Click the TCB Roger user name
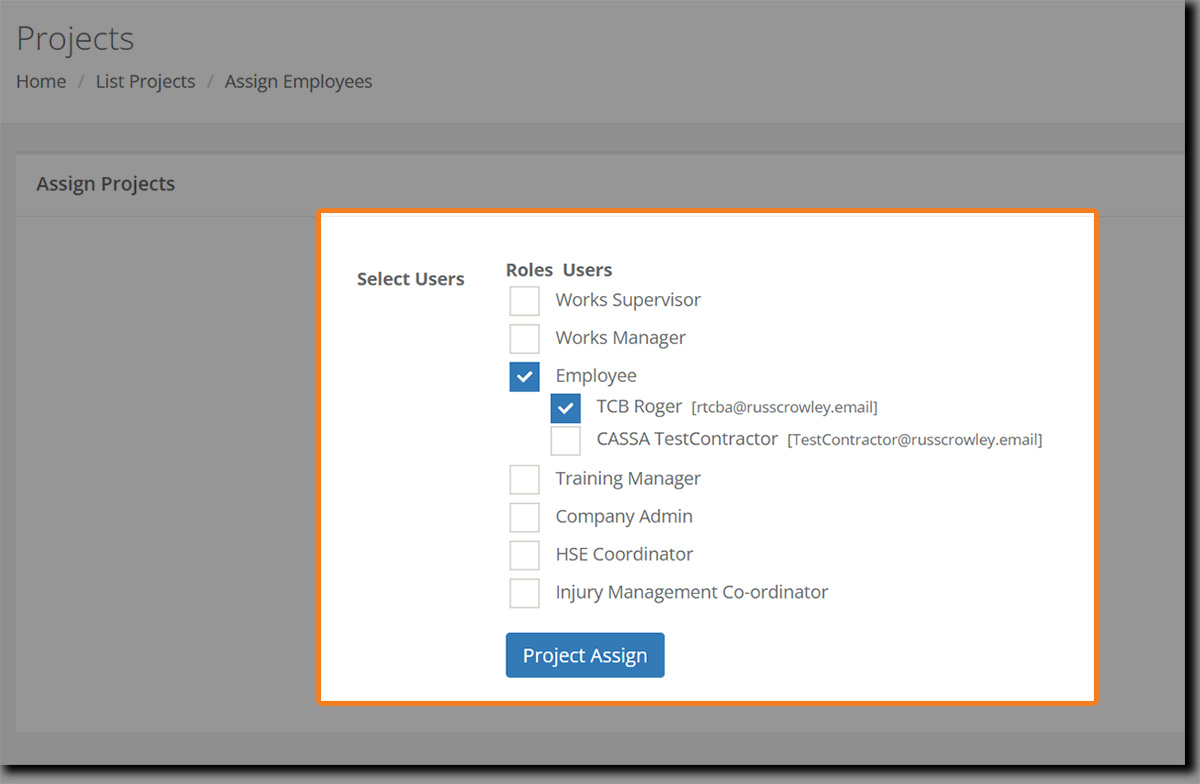1200x784 pixels. click(639, 407)
